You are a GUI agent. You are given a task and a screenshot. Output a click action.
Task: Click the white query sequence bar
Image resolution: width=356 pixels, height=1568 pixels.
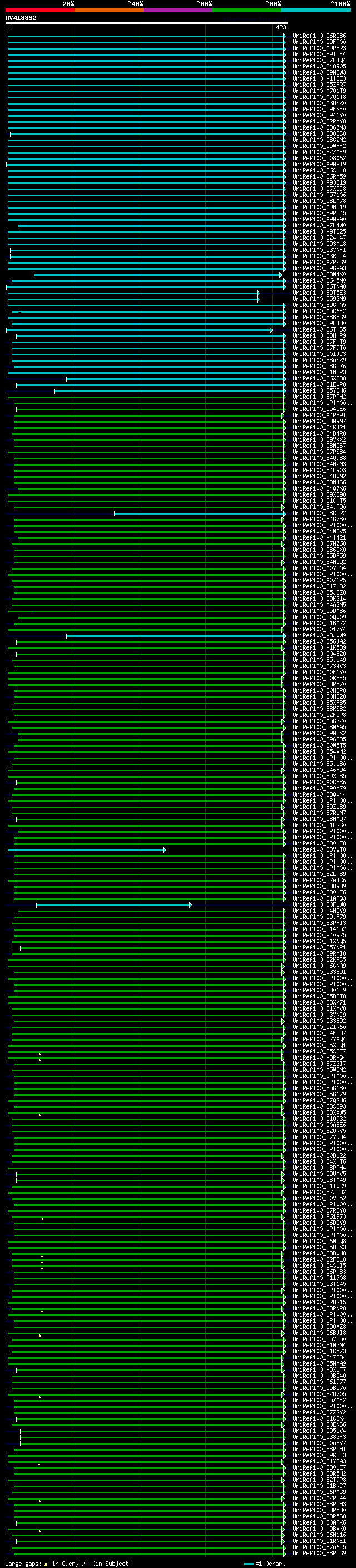tap(147, 22)
